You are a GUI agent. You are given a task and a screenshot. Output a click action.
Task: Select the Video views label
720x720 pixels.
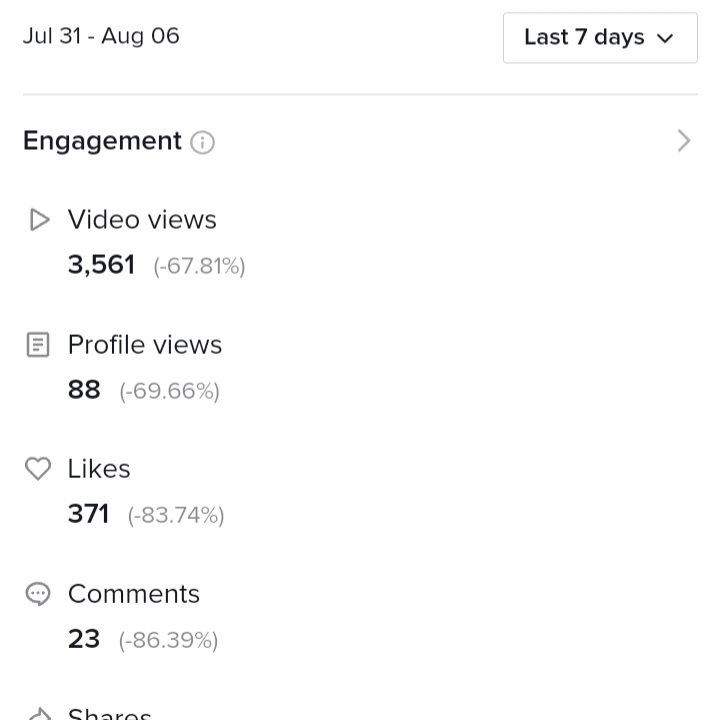142,219
